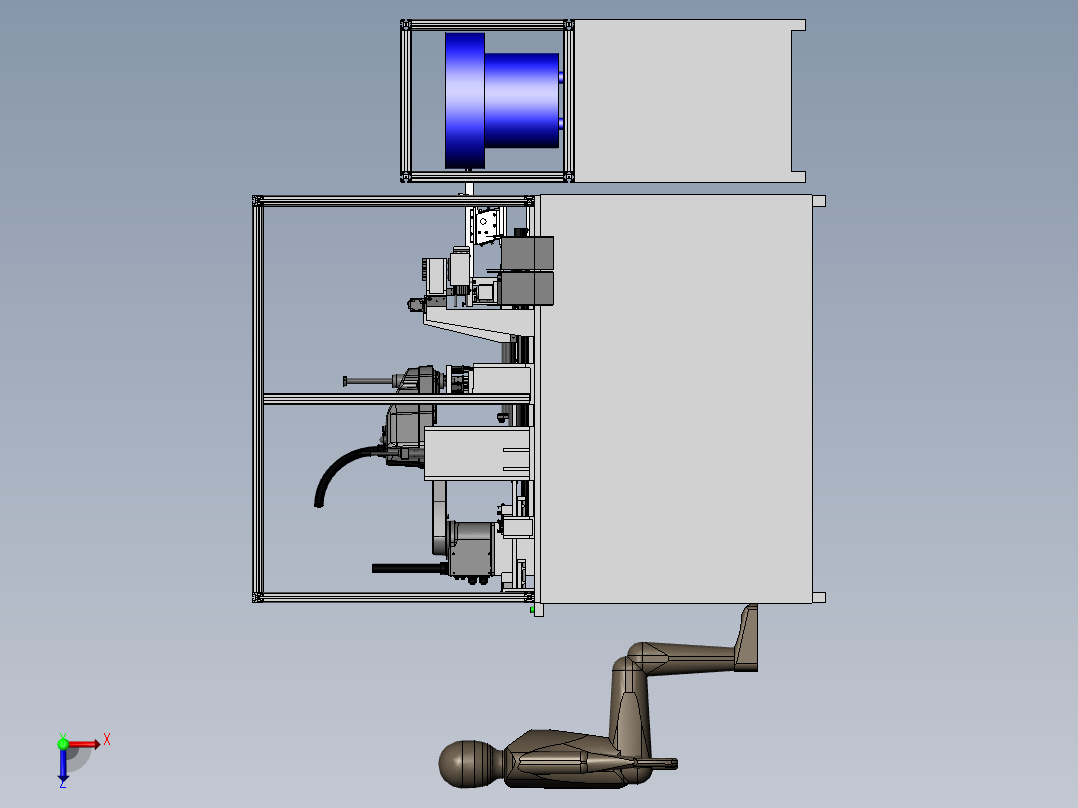Click the green Y axis dot of the triad

(63, 744)
